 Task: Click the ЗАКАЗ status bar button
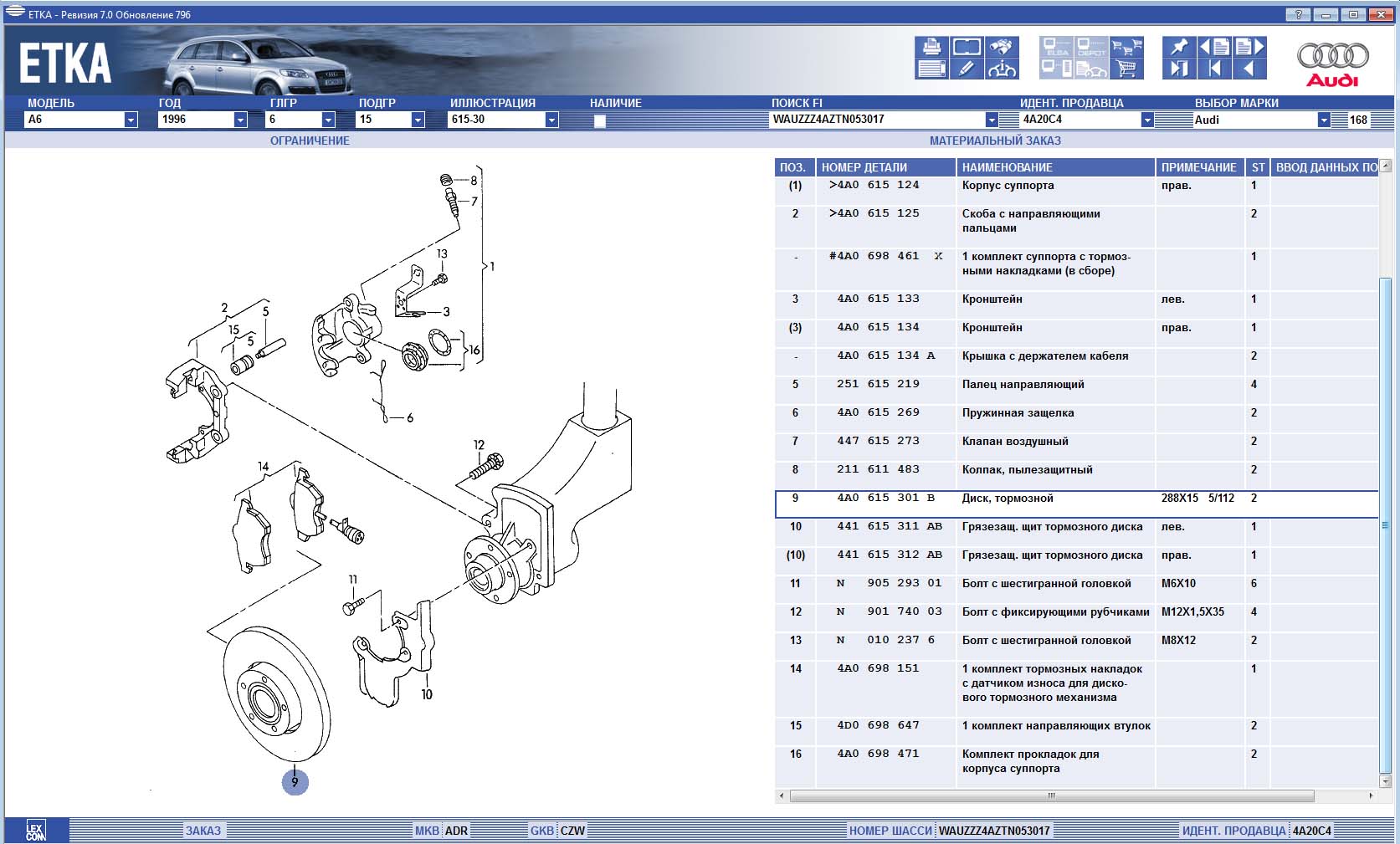point(203,831)
